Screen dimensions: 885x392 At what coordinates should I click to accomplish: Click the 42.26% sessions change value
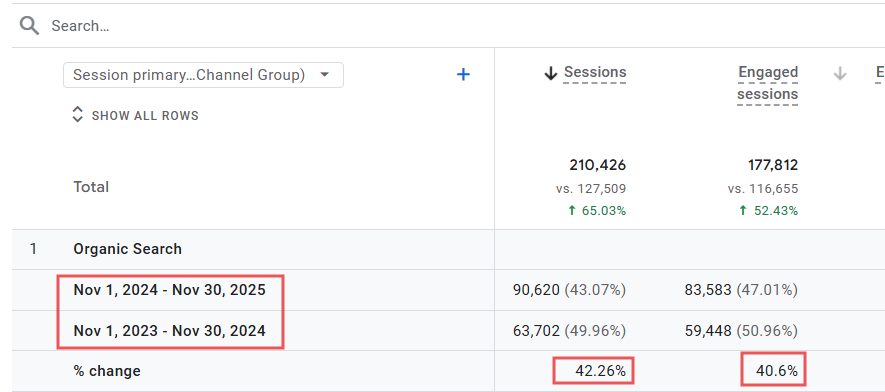pos(601,371)
